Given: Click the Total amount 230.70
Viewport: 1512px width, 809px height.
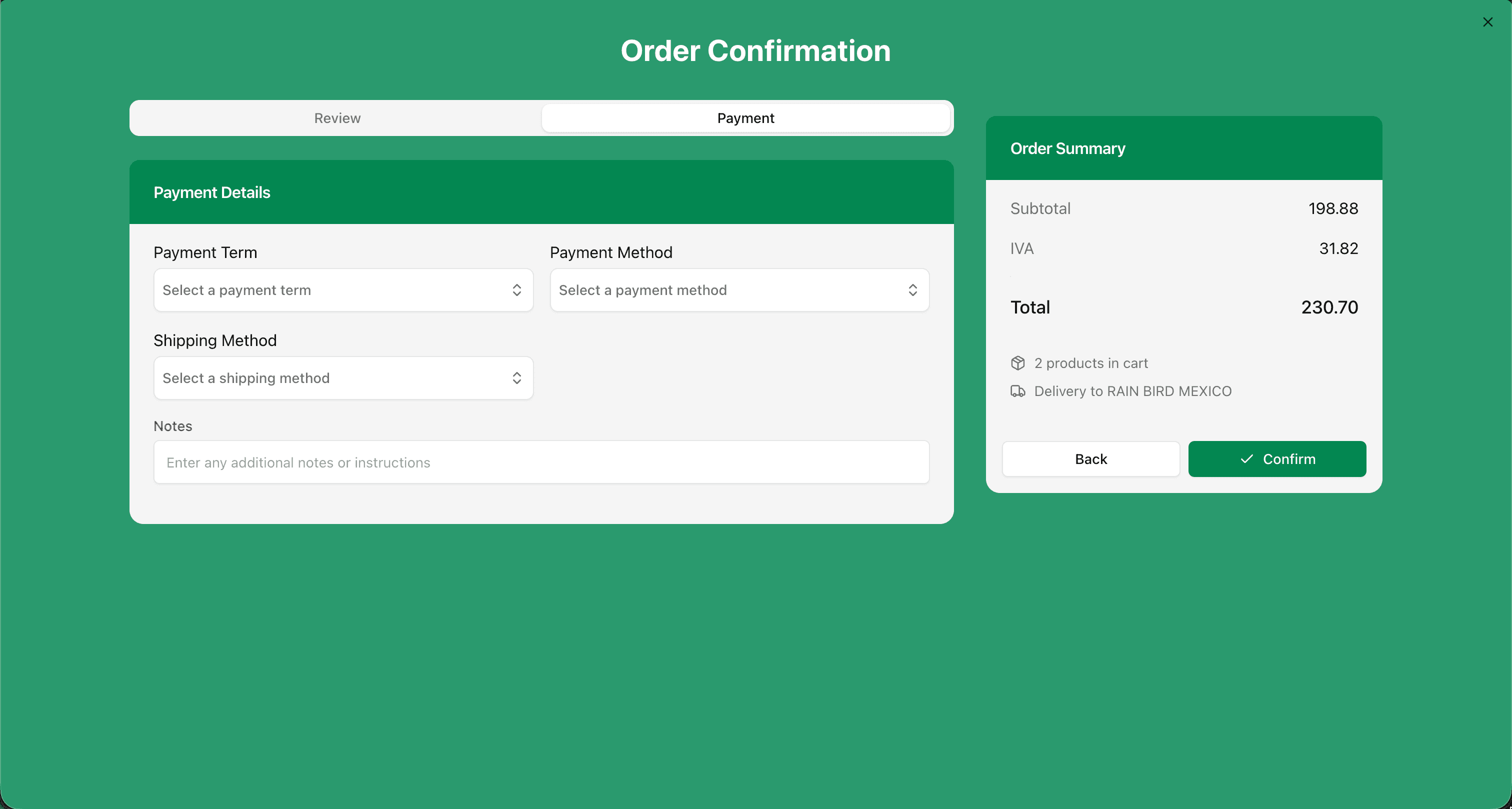Looking at the screenshot, I should [1329, 307].
